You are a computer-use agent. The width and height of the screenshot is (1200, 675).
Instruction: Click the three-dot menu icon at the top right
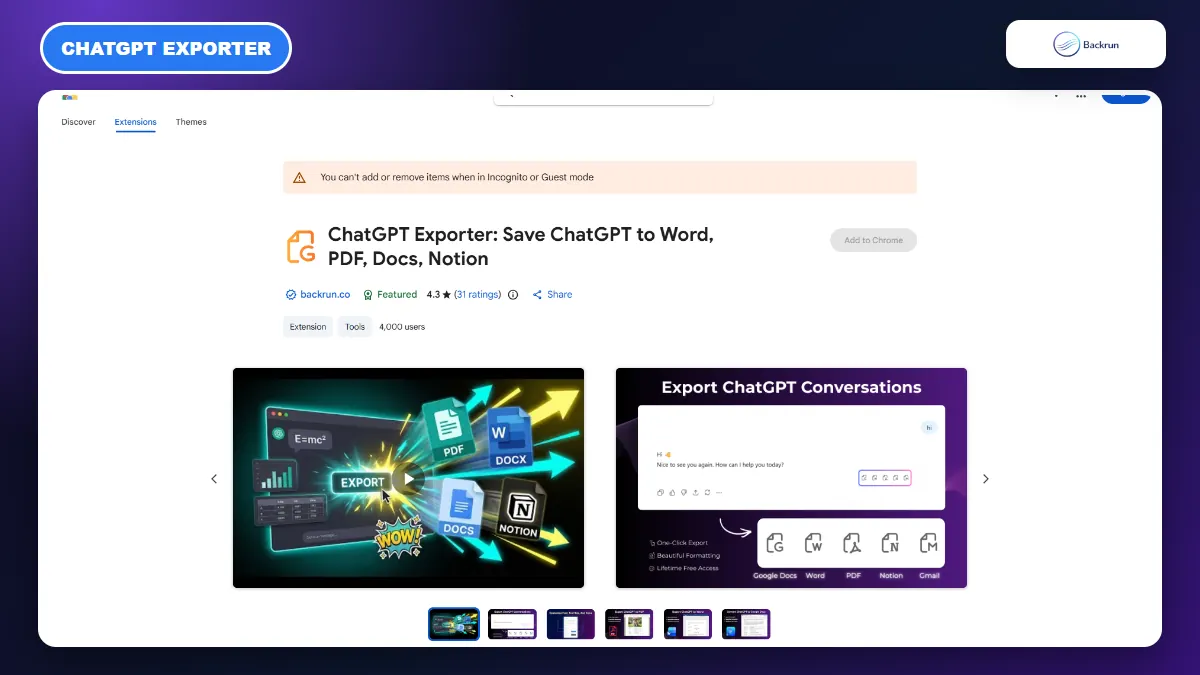coord(1081,96)
